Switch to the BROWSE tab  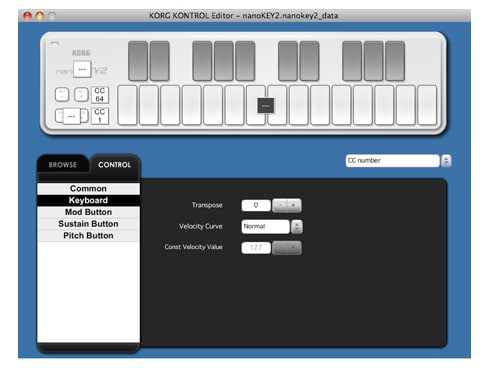tap(63, 165)
